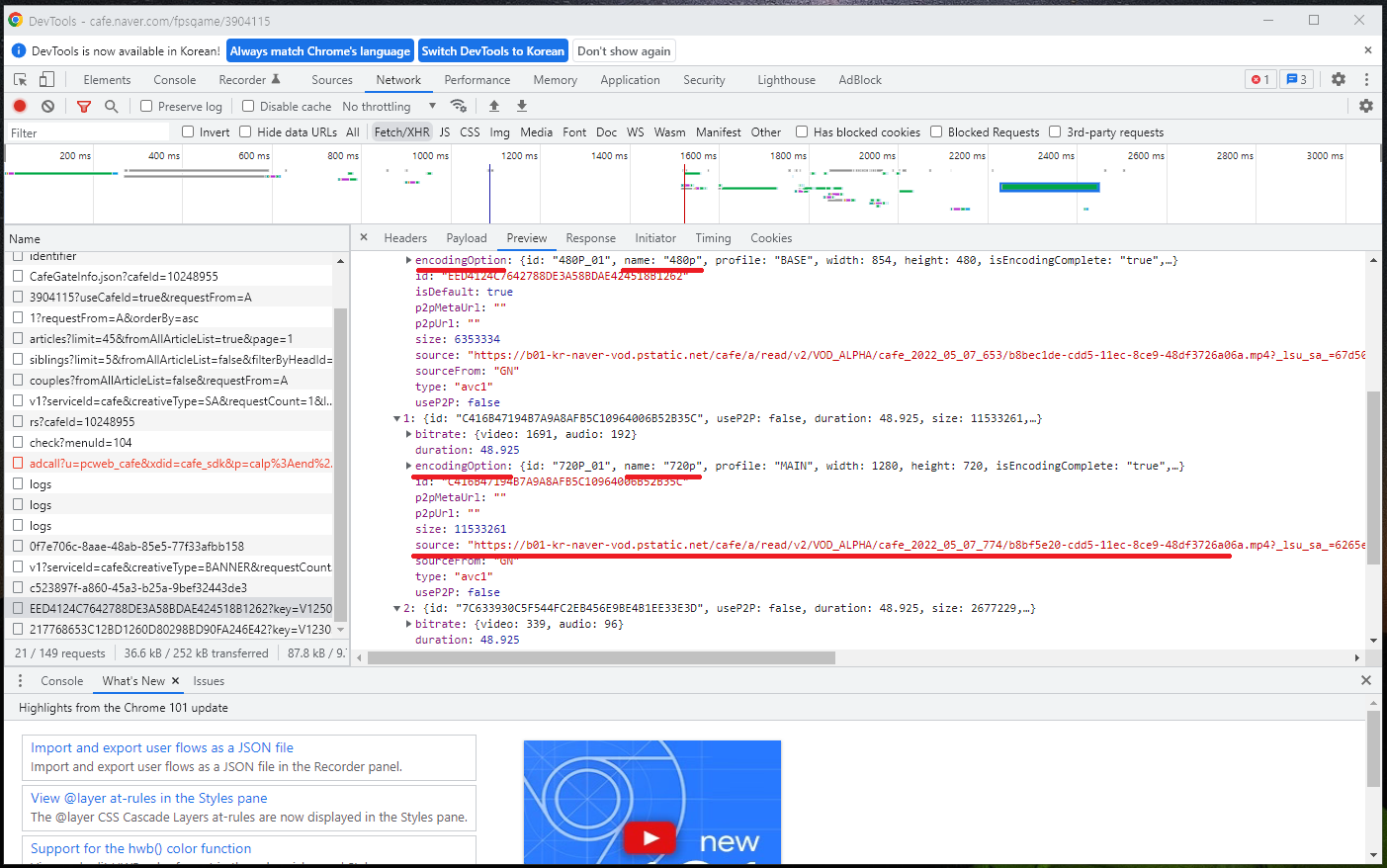The image size is (1387, 868).
Task: Open network search magnifier
Action: [x=112, y=106]
